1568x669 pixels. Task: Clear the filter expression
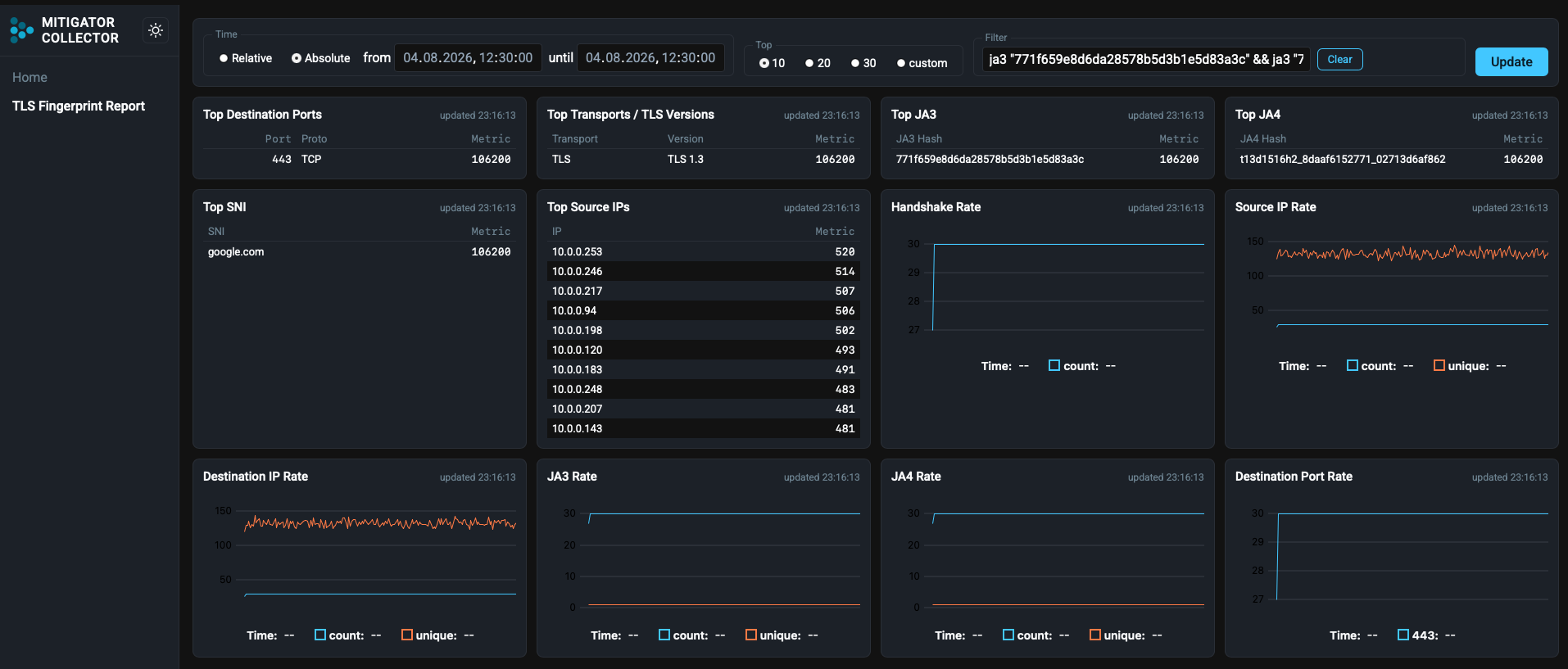point(1339,59)
